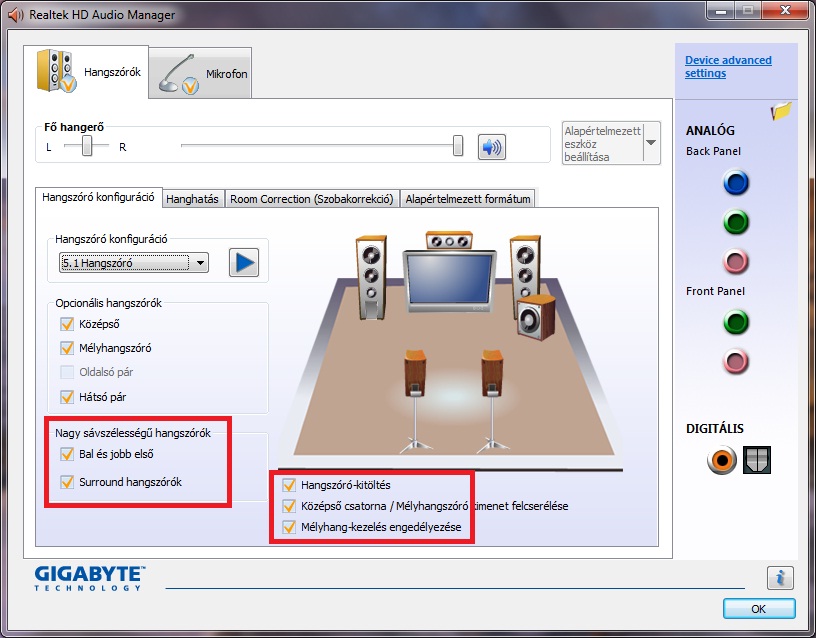818x638 pixels.
Task: Click the green Front Panel audio jack
Action: point(736,322)
